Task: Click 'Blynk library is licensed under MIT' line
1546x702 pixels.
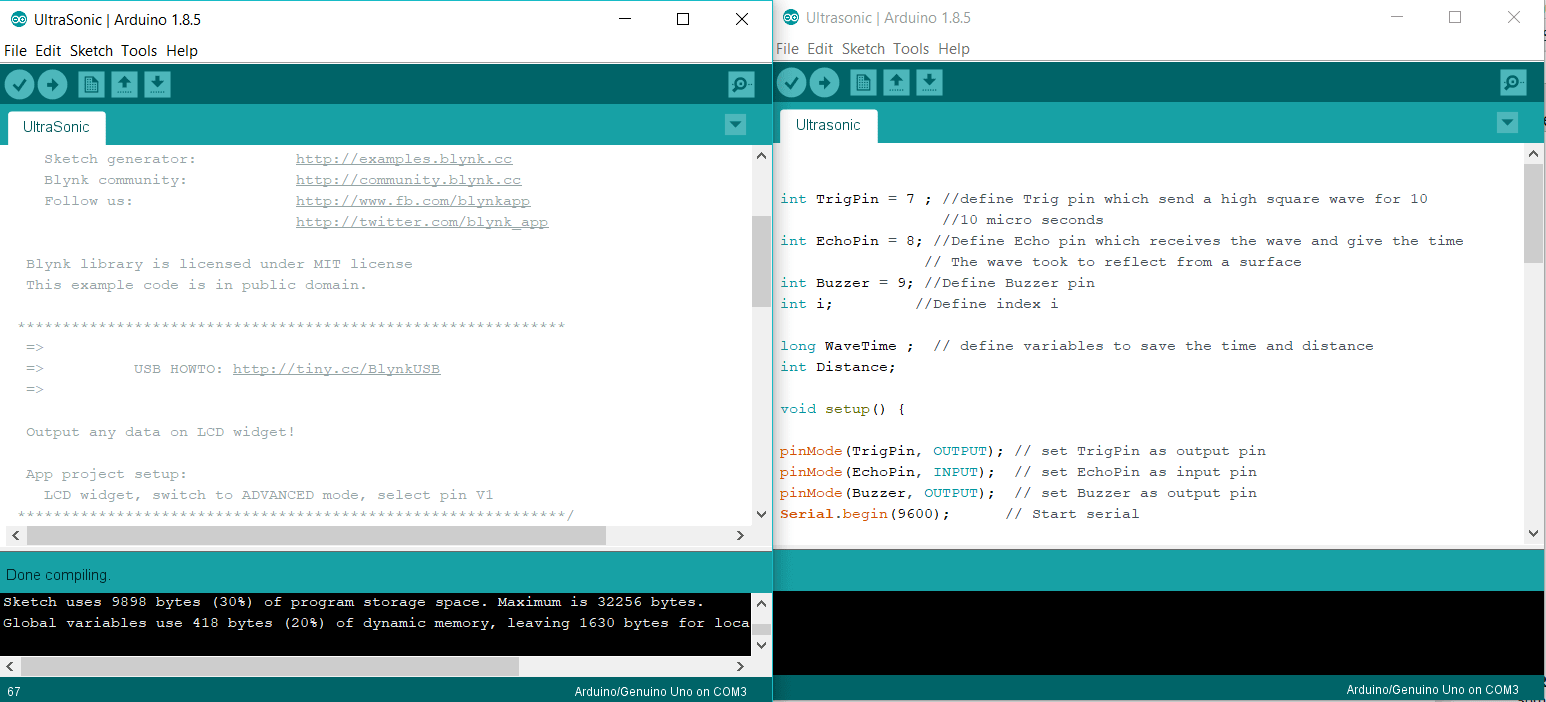Action: click(219, 264)
